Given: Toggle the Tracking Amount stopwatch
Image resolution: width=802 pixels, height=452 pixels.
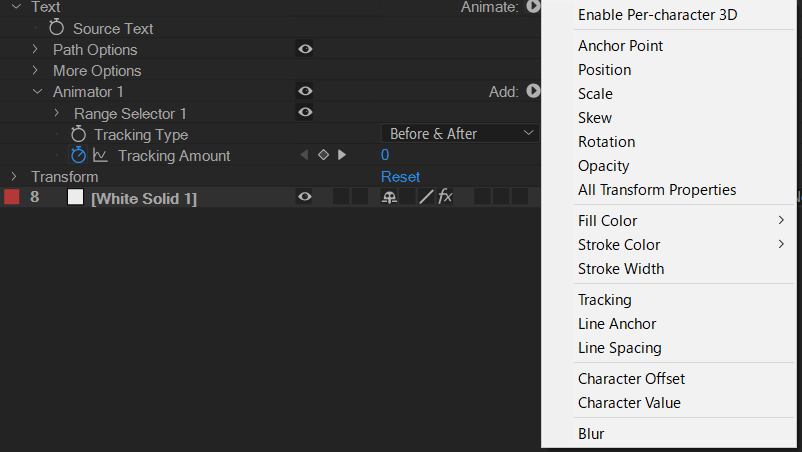Looking at the screenshot, I should (x=79, y=155).
